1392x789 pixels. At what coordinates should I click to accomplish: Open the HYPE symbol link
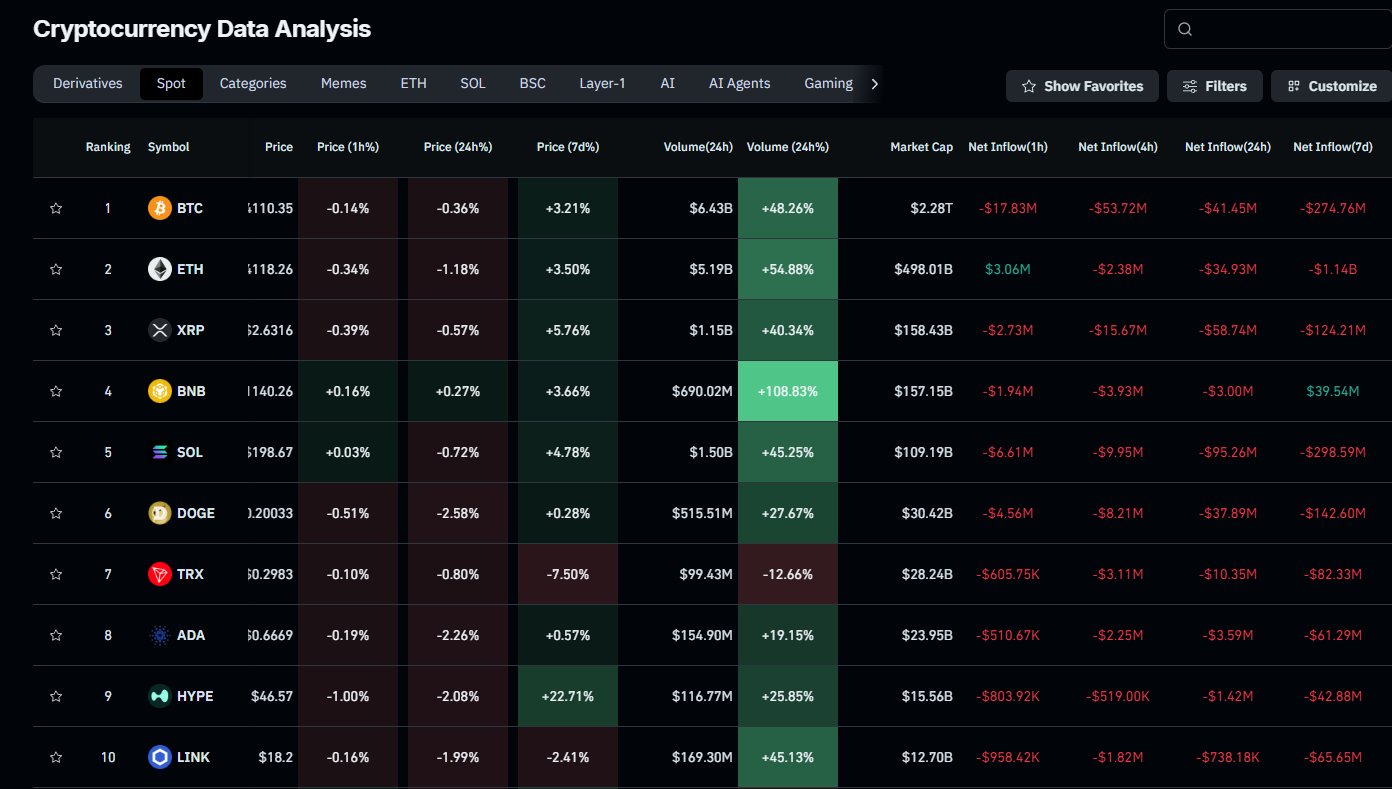(195, 696)
